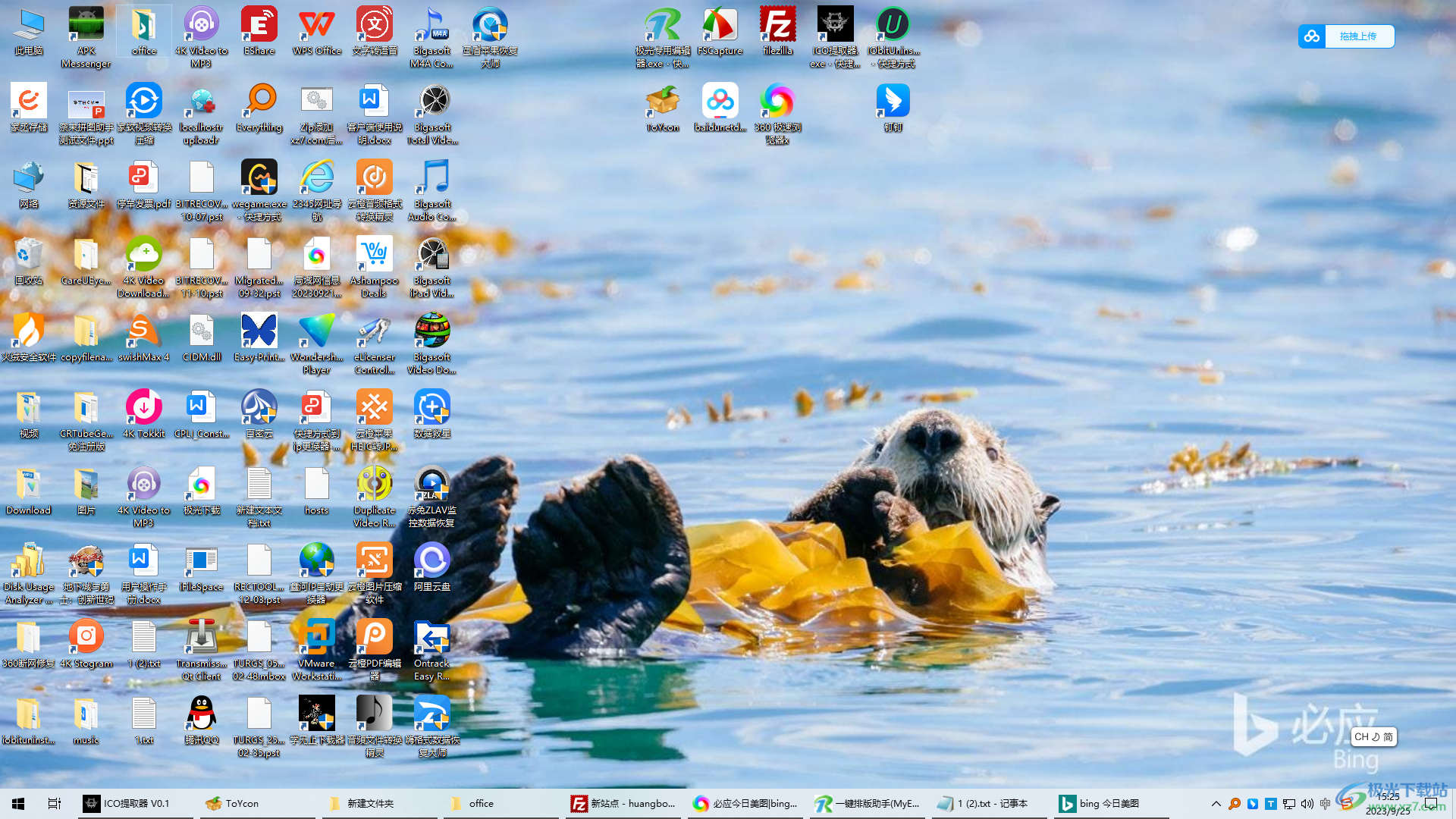
Task: Open the APK Messenger desktop icon
Action: (x=86, y=36)
